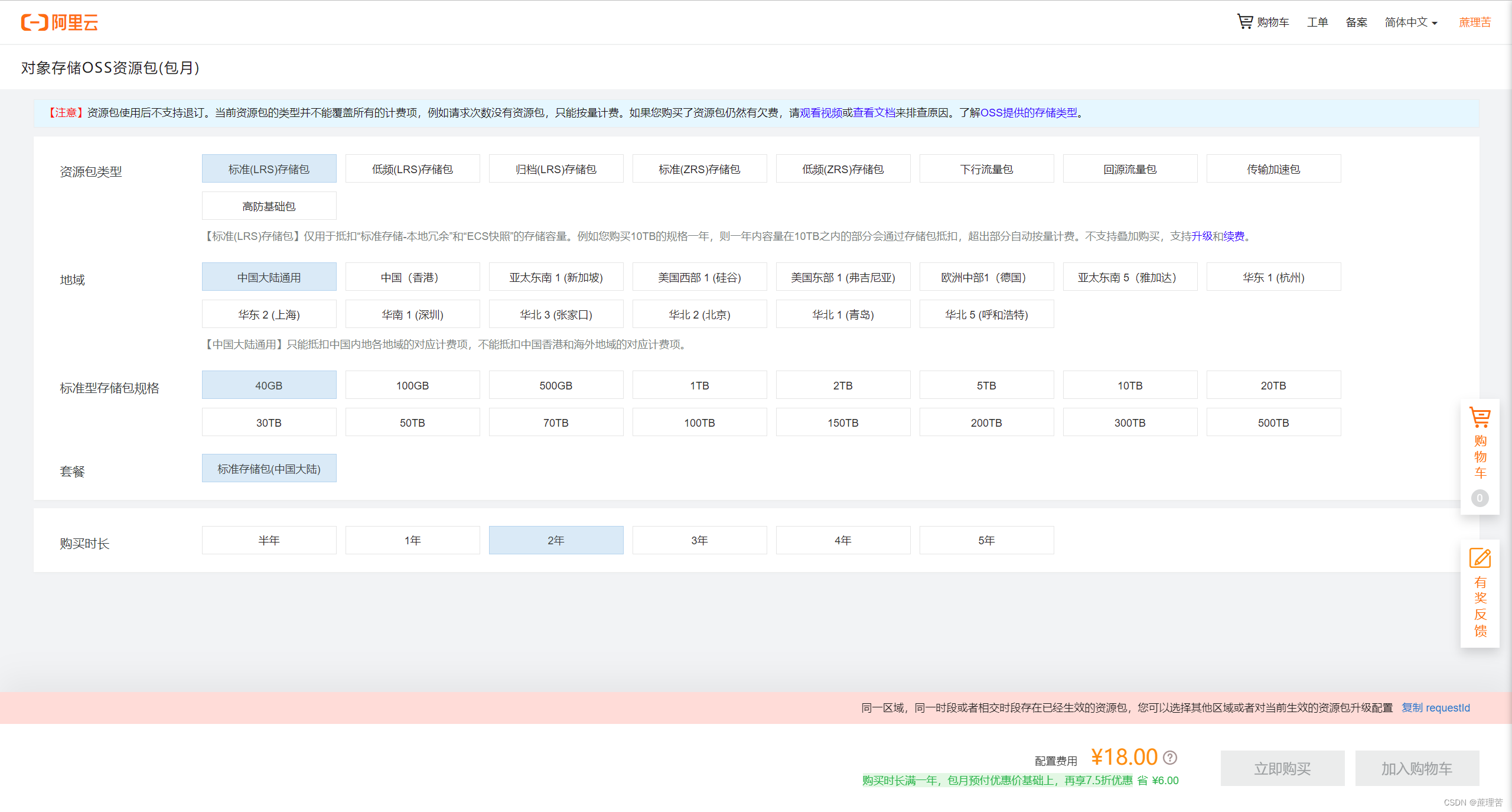
Task: Pick the 300TB storage size
Action: coord(1130,423)
